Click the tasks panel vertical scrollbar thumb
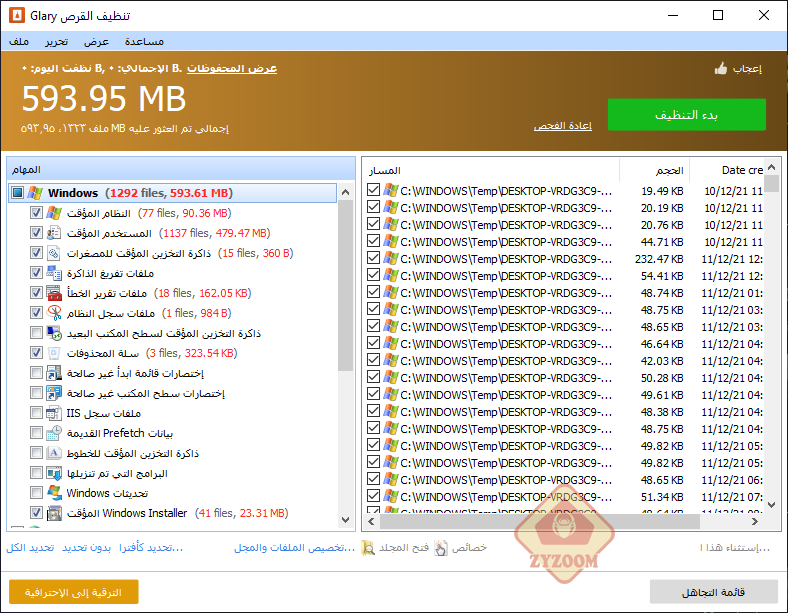The image size is (788, 613). point(345,285)
